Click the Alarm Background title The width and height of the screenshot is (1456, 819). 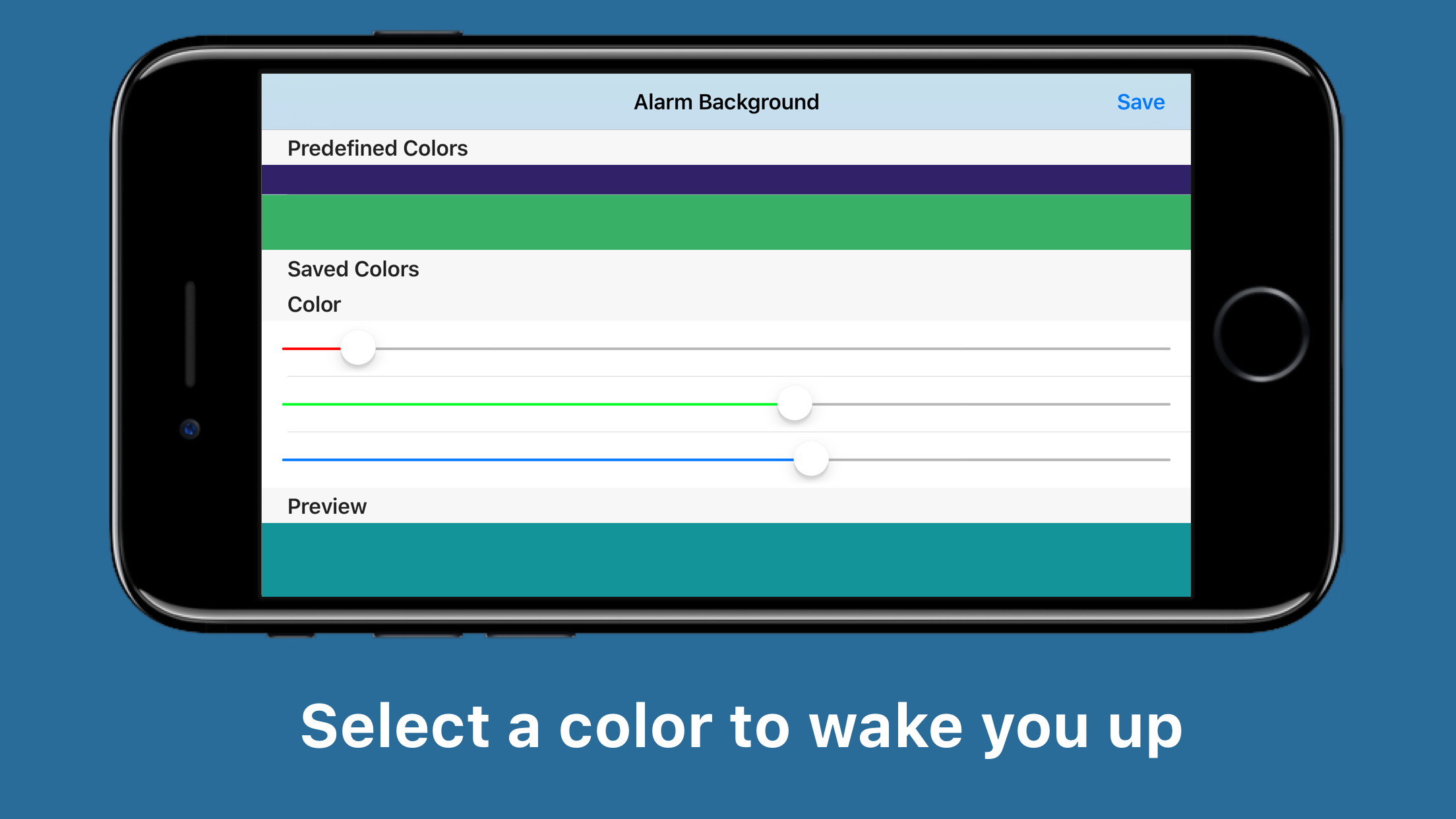(x=726, y=102)
